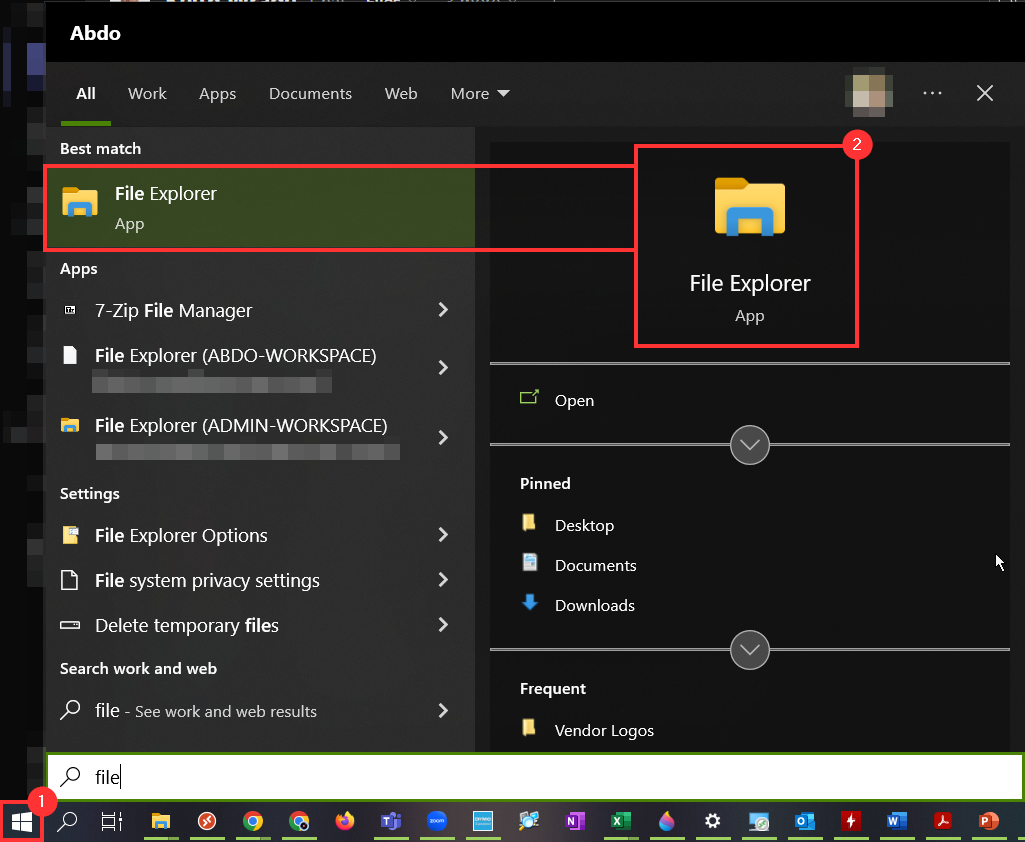The height and width of the screenshot is (842, 1025).
Task: Expand the Pinned list chevron
Action: coord(750,650)
